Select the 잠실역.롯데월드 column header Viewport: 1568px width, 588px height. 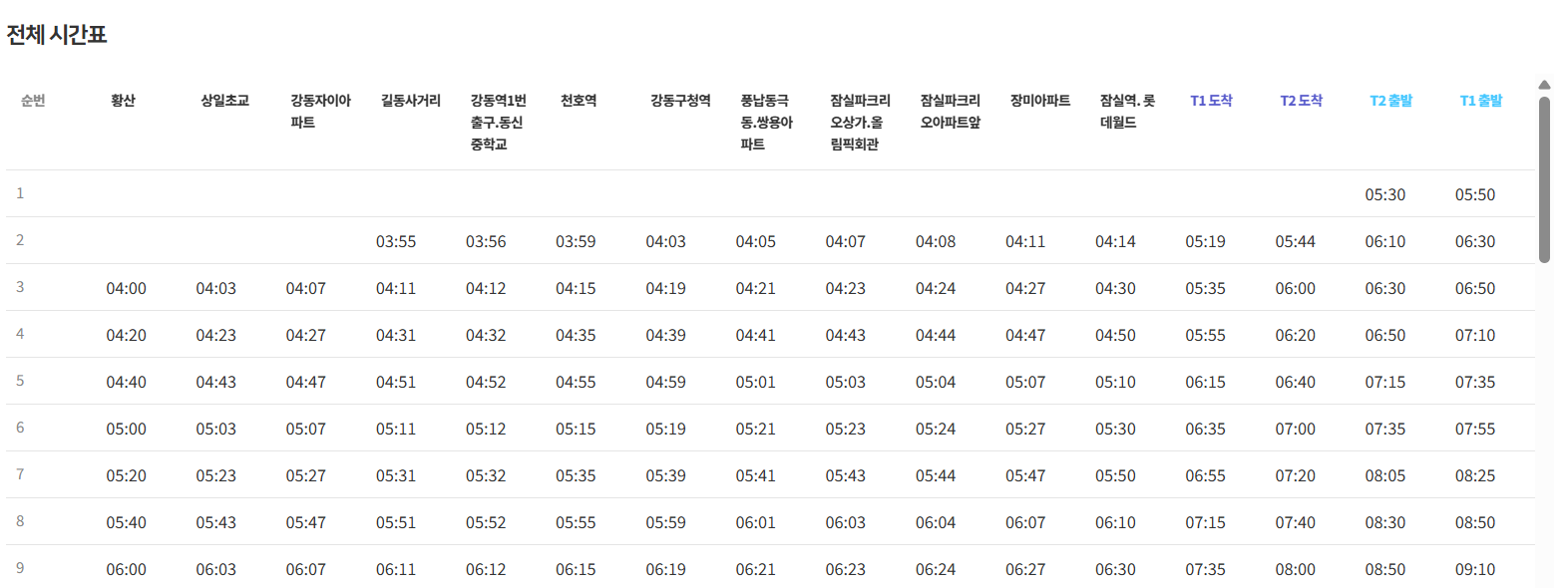pyautogui.click(x=1127, y=112)
